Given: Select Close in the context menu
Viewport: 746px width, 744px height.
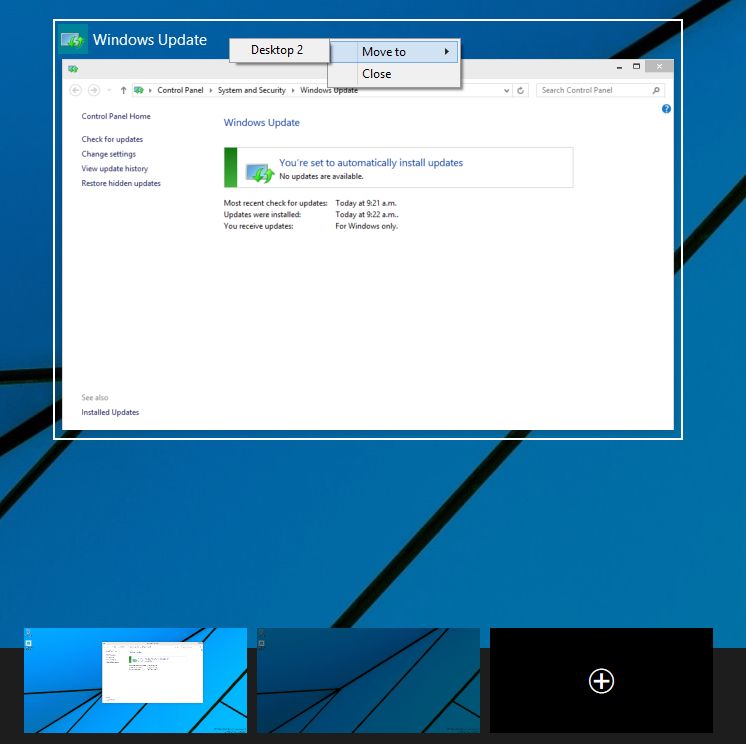Looking at the screenshot, I should [394, 74].
